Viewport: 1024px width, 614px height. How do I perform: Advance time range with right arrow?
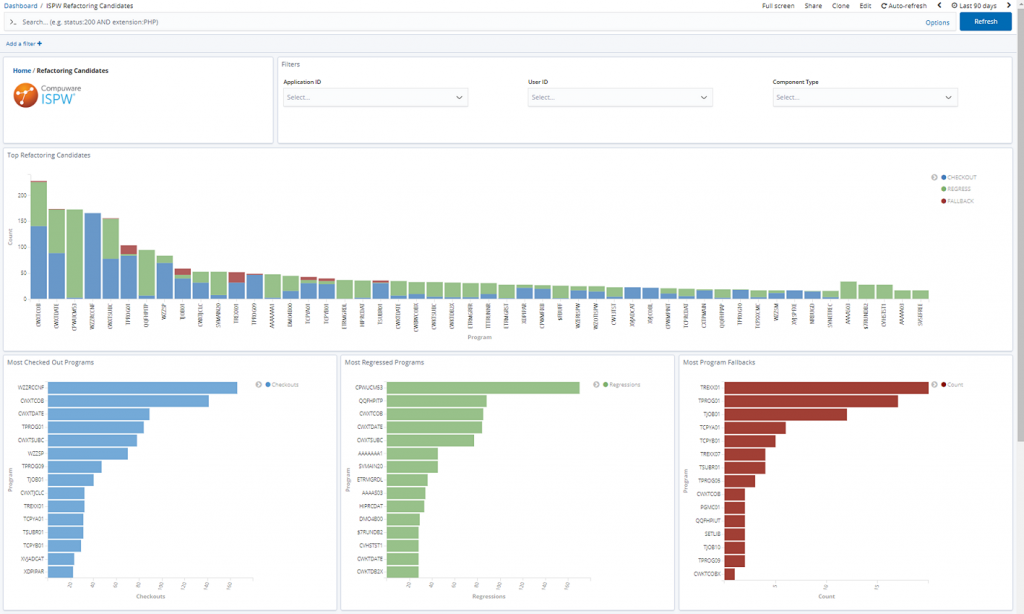pos(1008,5)
